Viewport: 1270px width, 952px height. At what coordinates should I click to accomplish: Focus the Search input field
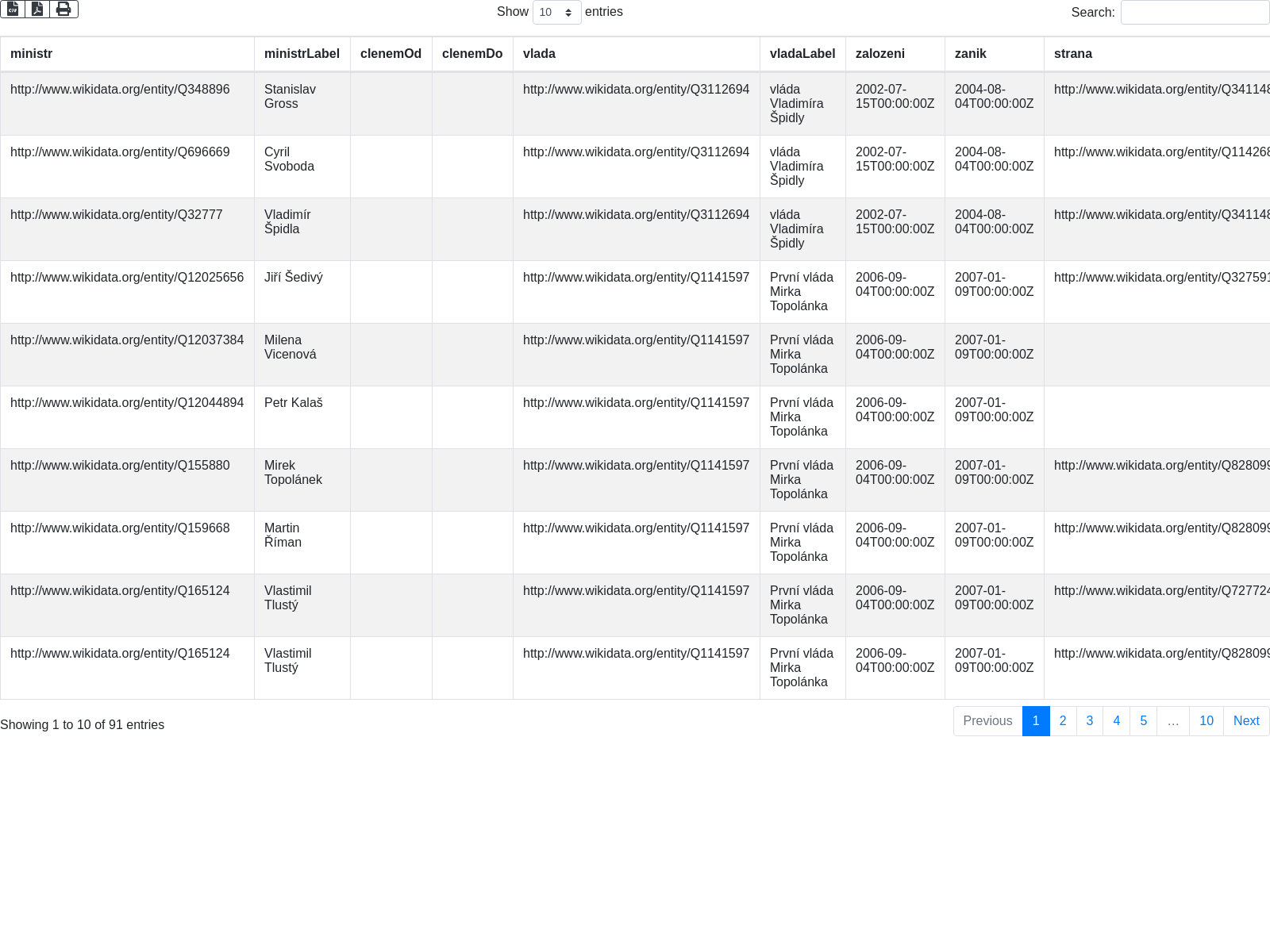pos(1195,13)
